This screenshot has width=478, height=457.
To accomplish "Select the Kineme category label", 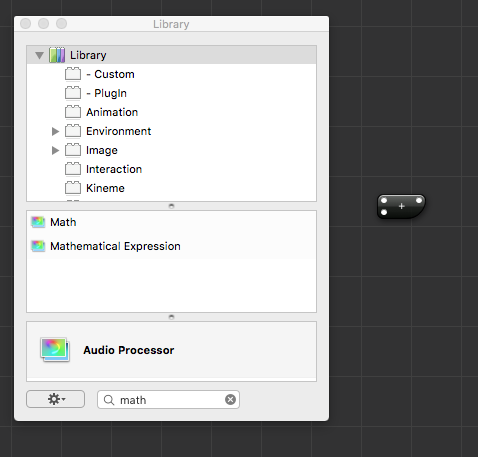I will coord(105,188).
